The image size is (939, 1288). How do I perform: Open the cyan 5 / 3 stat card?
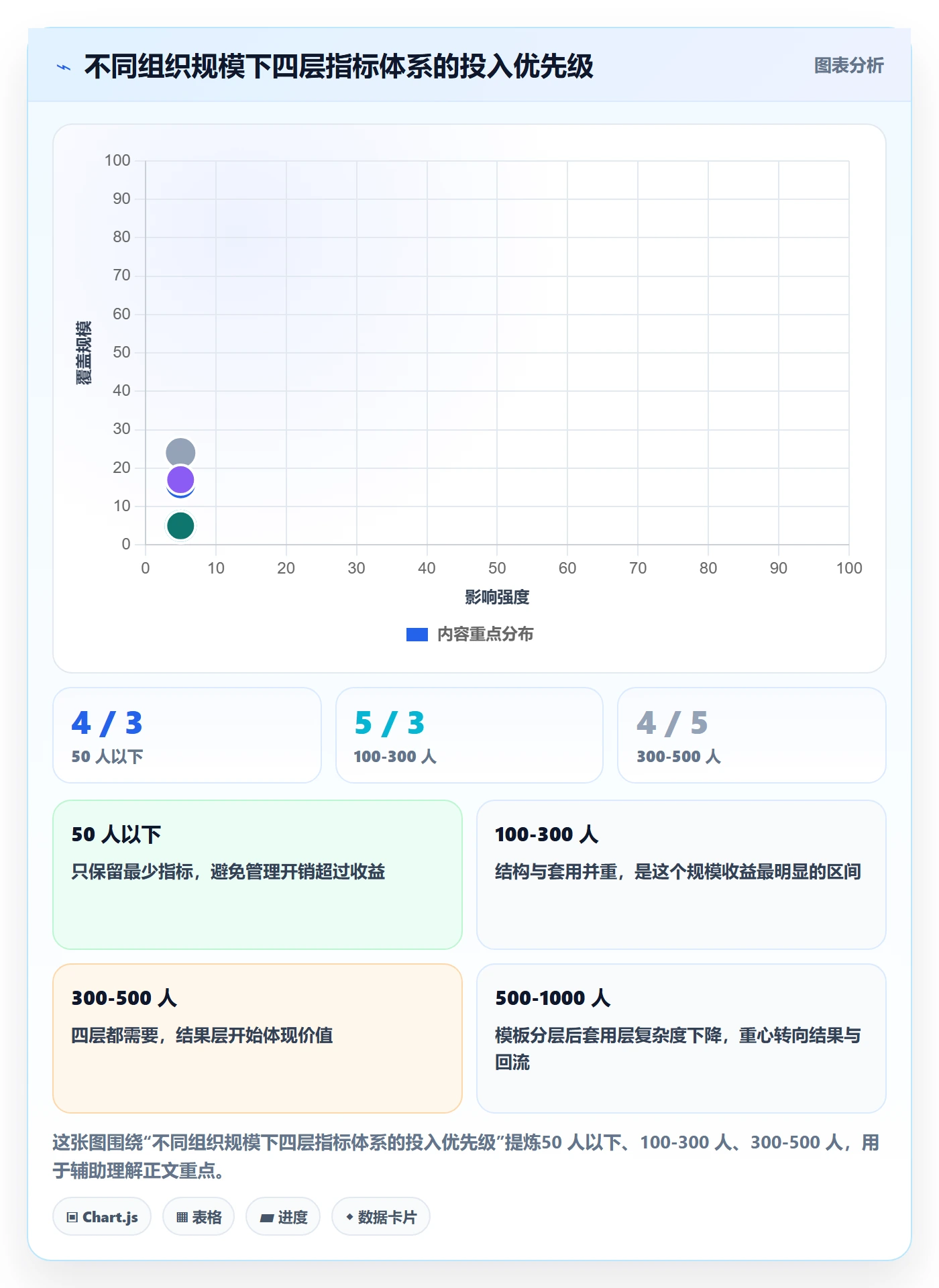469,735
